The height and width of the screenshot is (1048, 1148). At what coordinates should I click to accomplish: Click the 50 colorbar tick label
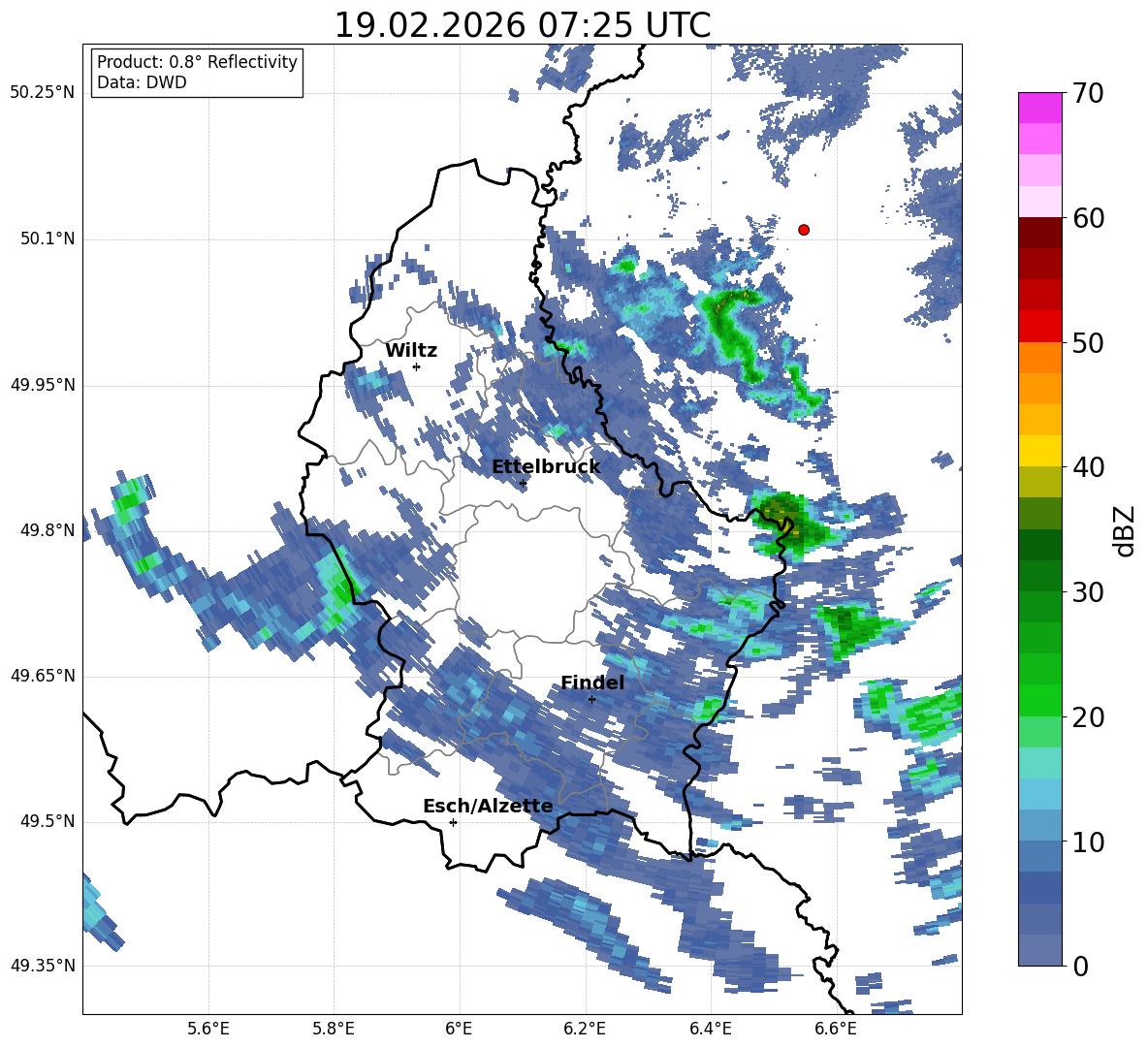pos(1087,342)
